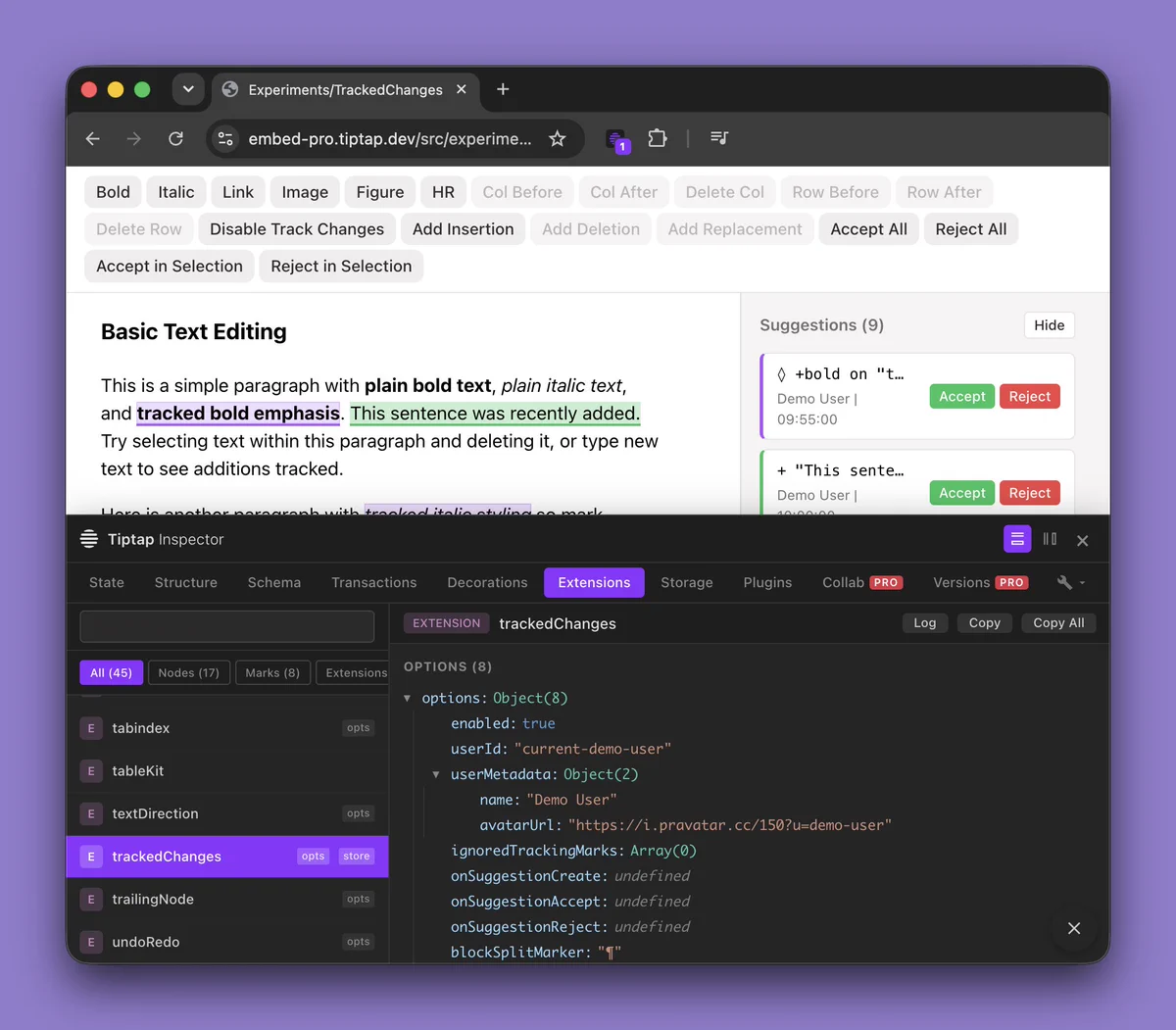The height and width of the screenshot is (1030, 1176).
Task: Open the Storage tab
Action: point(687,582)
